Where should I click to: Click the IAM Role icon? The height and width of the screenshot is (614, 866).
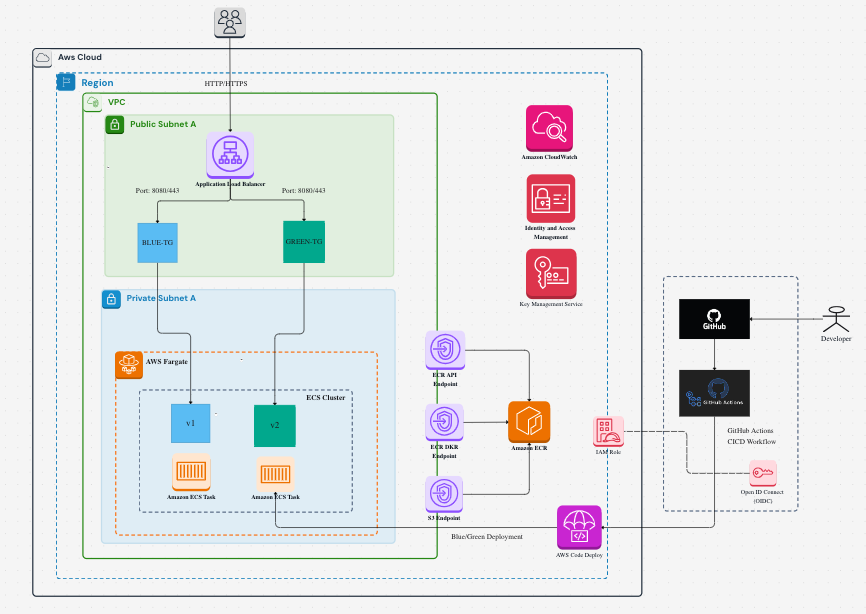[x=608, y=432]
